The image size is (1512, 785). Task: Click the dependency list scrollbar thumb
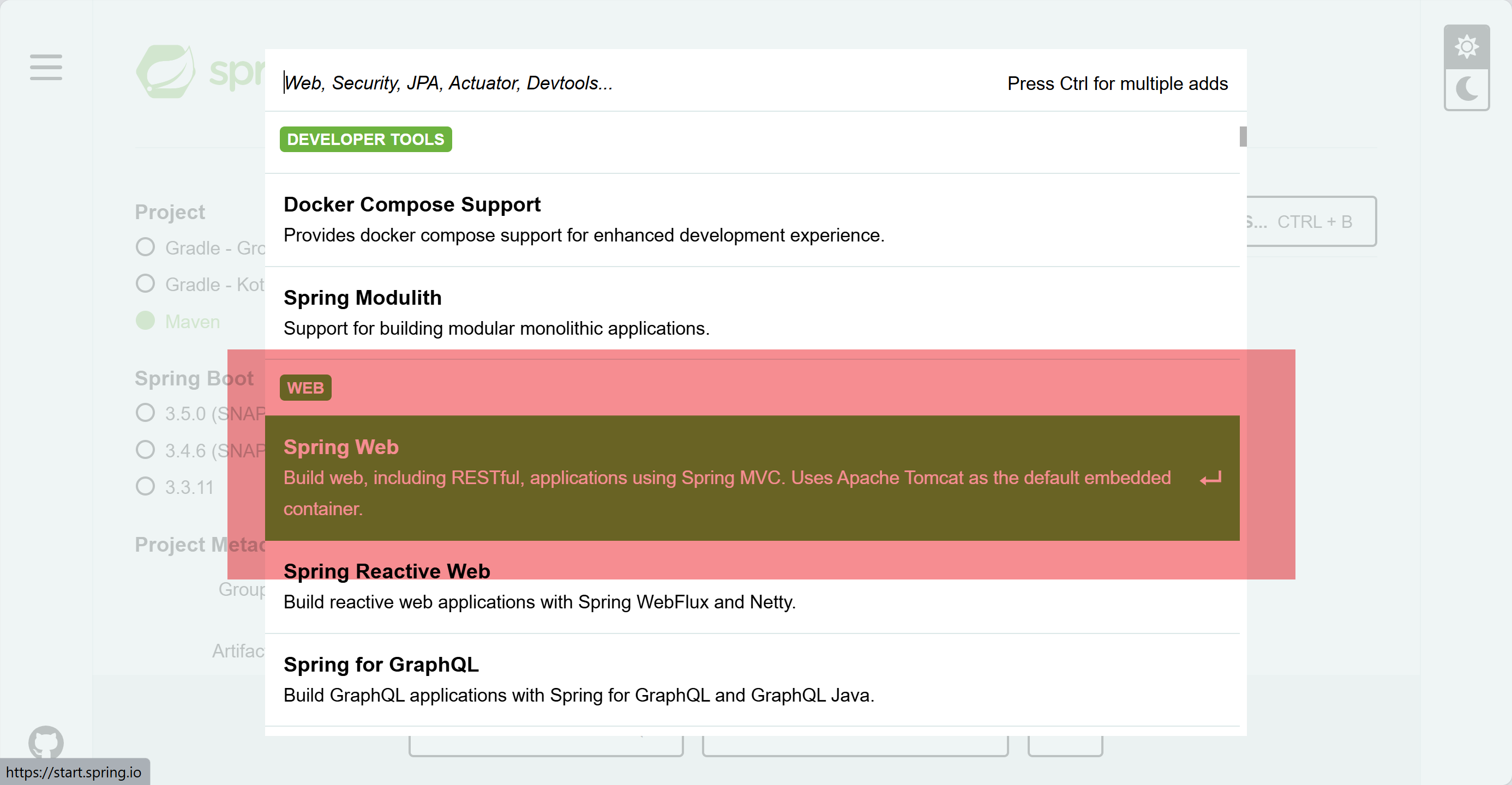coord(1242,137)
